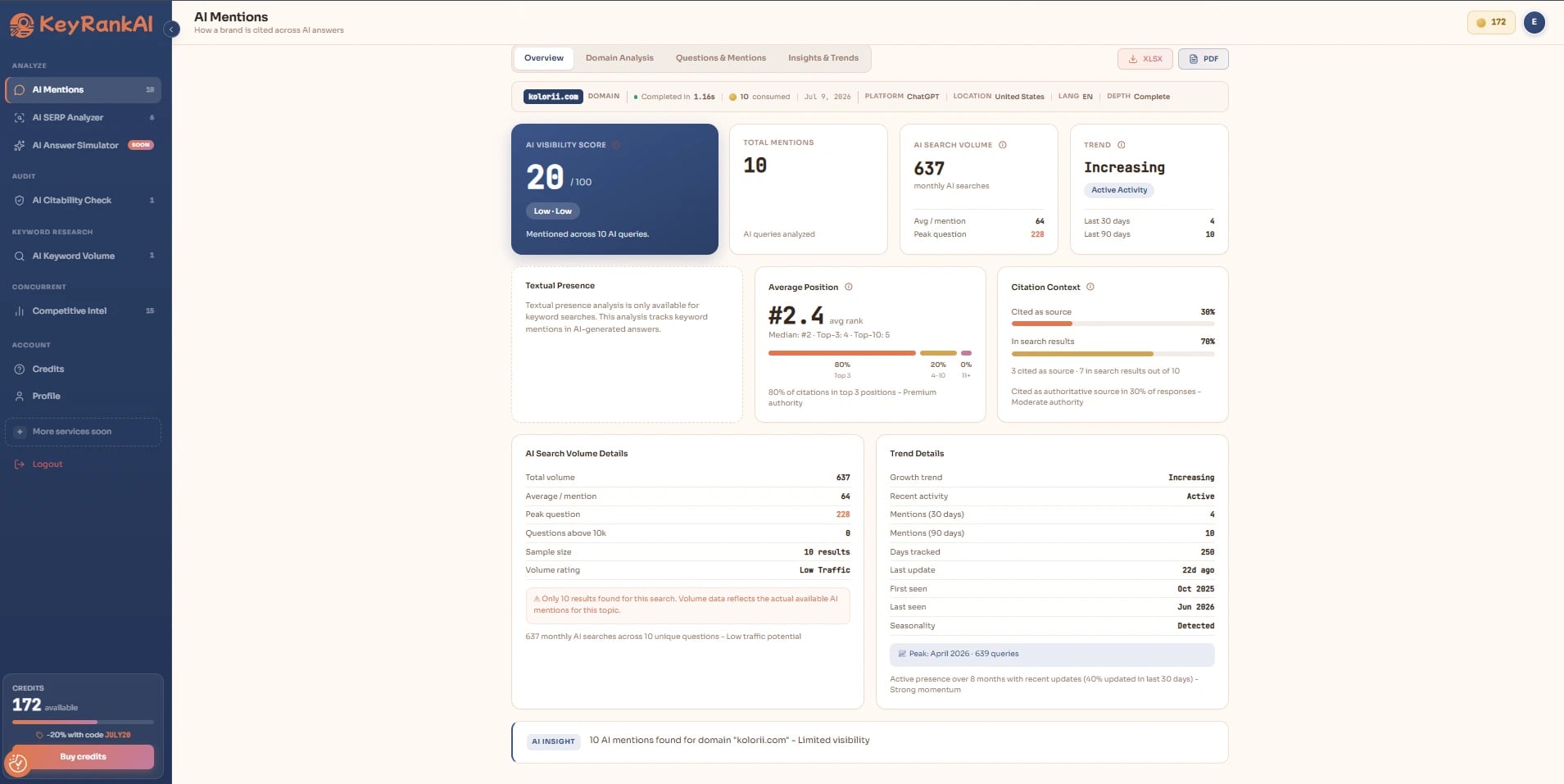Click the More services soon placeholder
Image resolution: width=1564 pixels, height=784 pixels.
point(83,432)
